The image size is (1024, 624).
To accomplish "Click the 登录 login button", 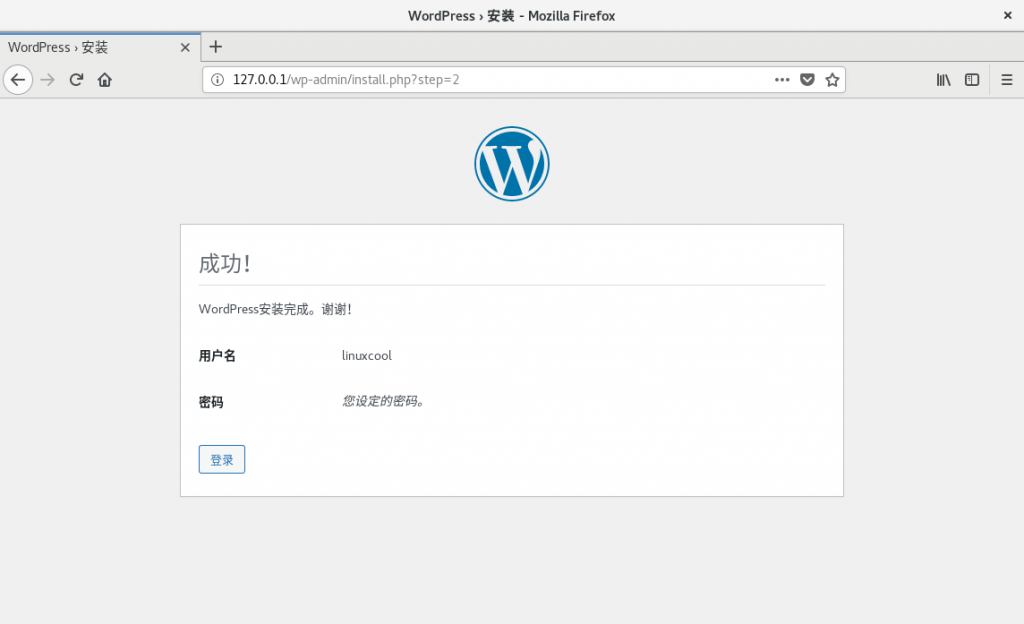I will pos(221,460).
